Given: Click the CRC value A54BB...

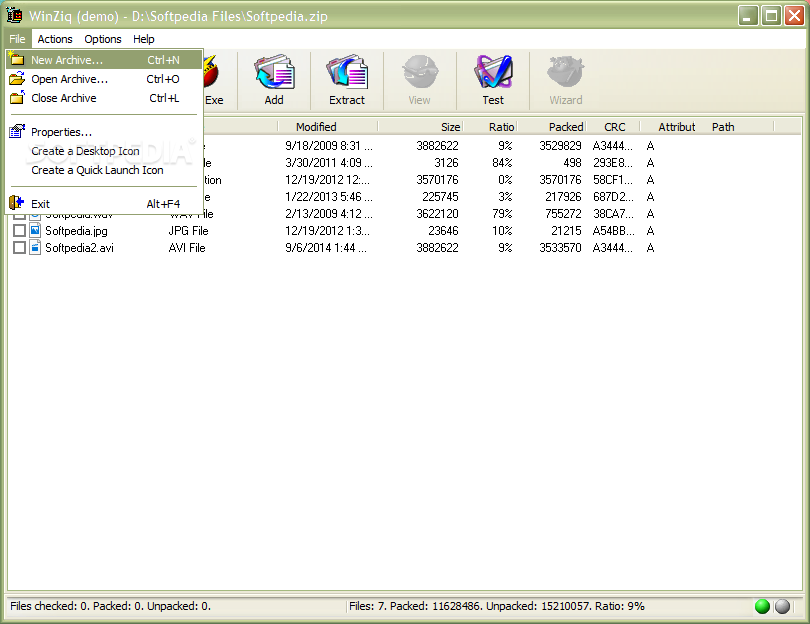Looking at the screenshot, I should [x=613, y=231].
